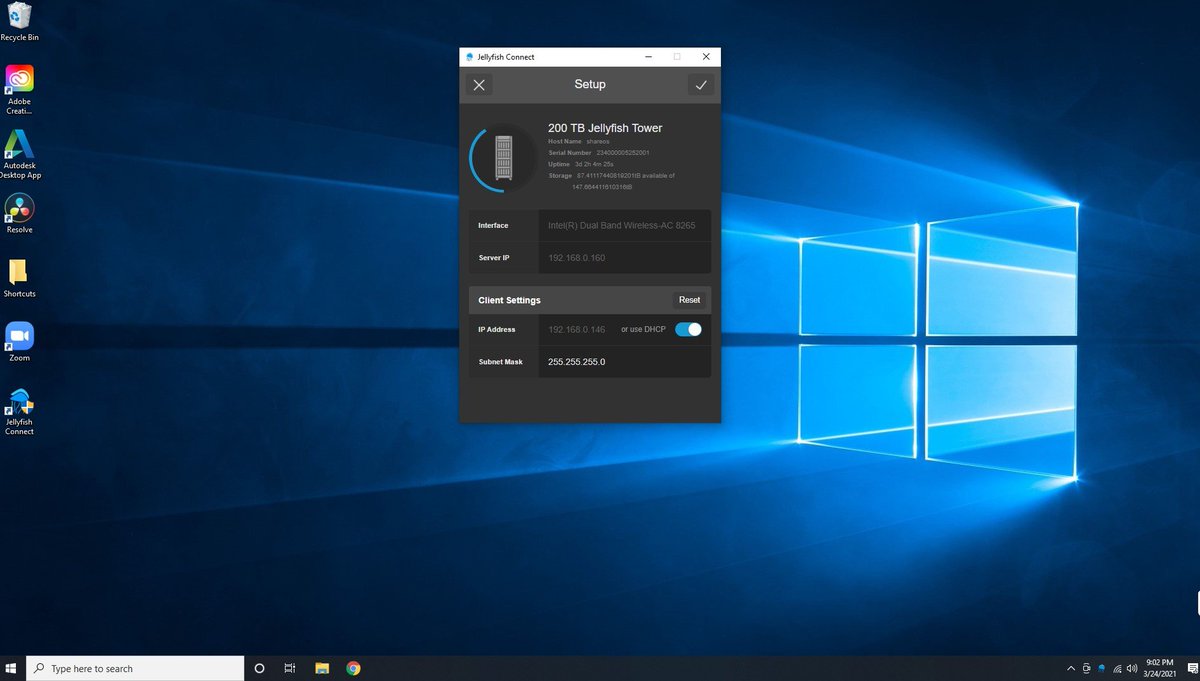
Task: Open the Jellyfish Connect desktop shortcut
Action: pos(19,411)
